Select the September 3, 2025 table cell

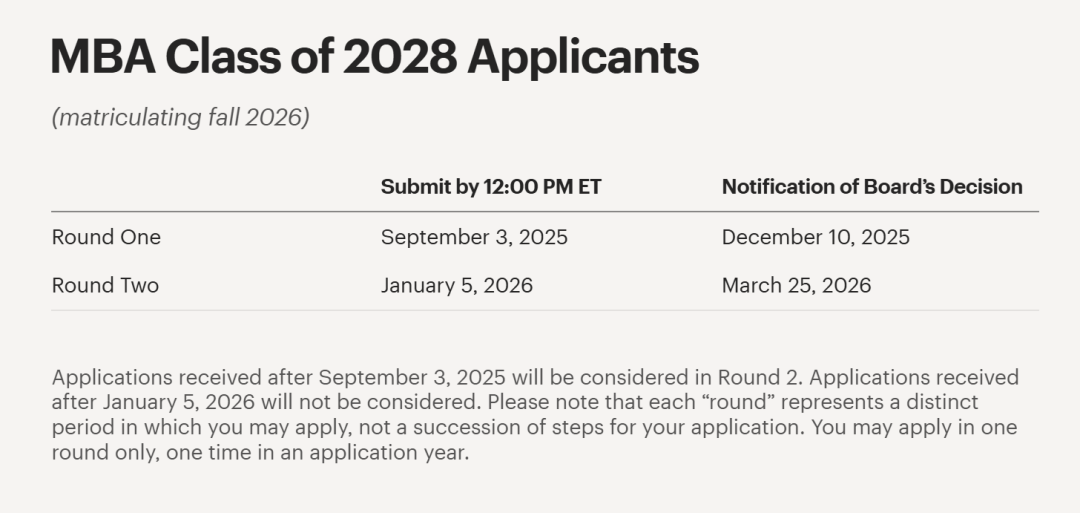point(474,237)
